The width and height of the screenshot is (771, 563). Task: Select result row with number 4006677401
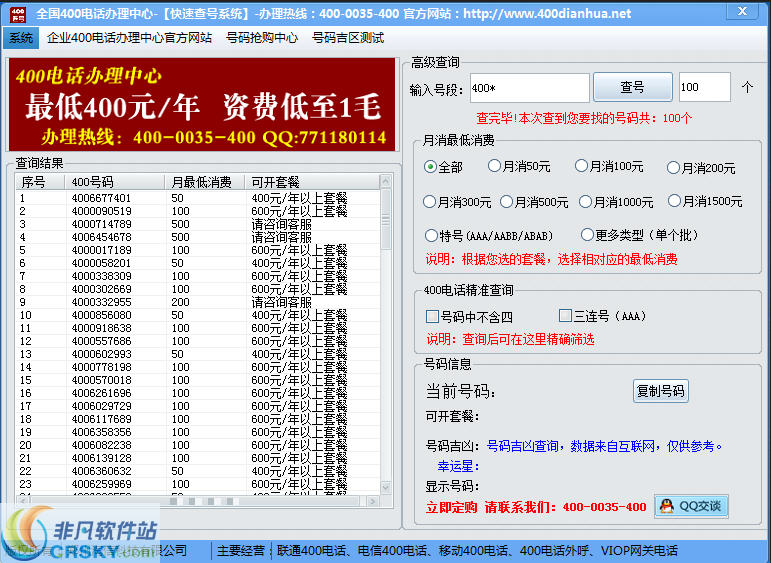(101, 198)
